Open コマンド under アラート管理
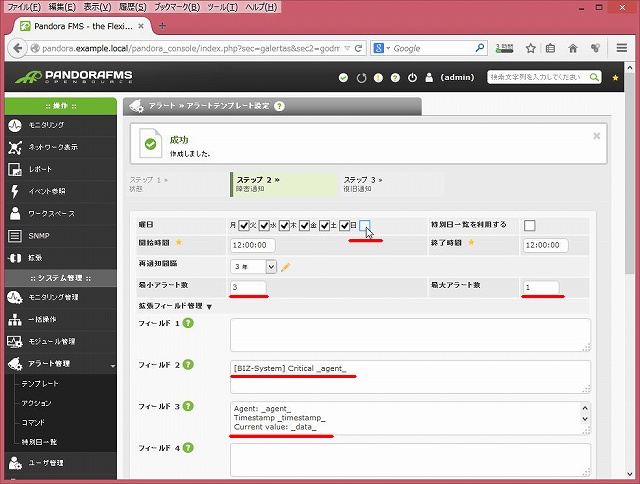The width and height of the screenshot is (640, 484). click(x=33, y=423)
